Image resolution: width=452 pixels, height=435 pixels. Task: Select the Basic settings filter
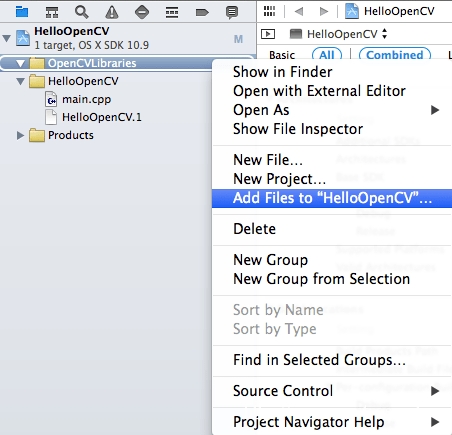click(282, 55)
